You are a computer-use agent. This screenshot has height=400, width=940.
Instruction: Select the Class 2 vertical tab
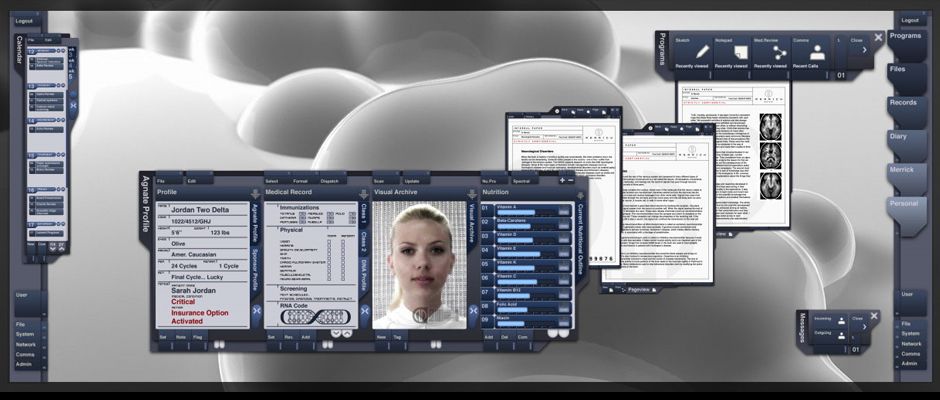(363, 242)
